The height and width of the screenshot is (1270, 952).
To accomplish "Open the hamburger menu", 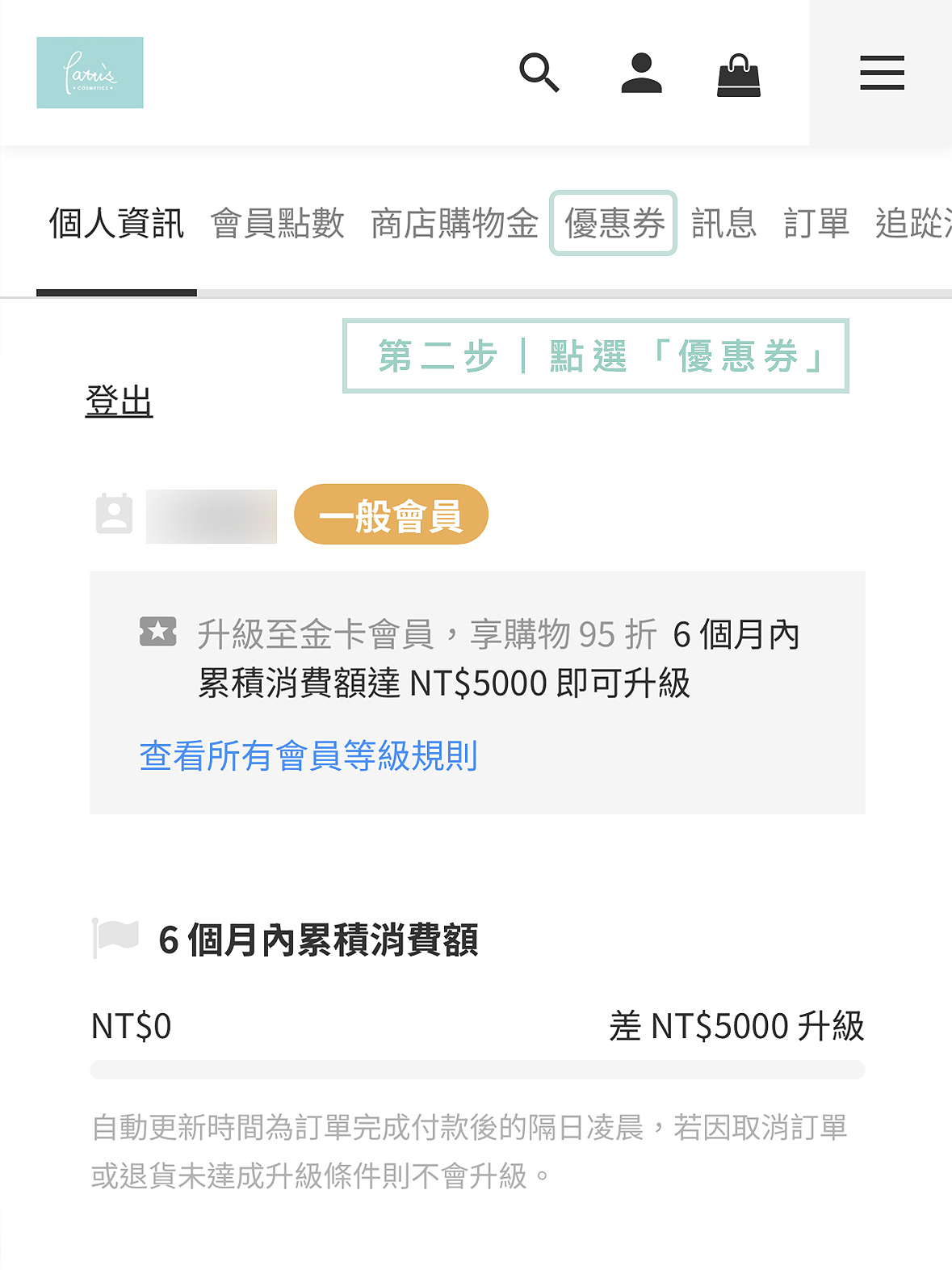I will 882,73.
